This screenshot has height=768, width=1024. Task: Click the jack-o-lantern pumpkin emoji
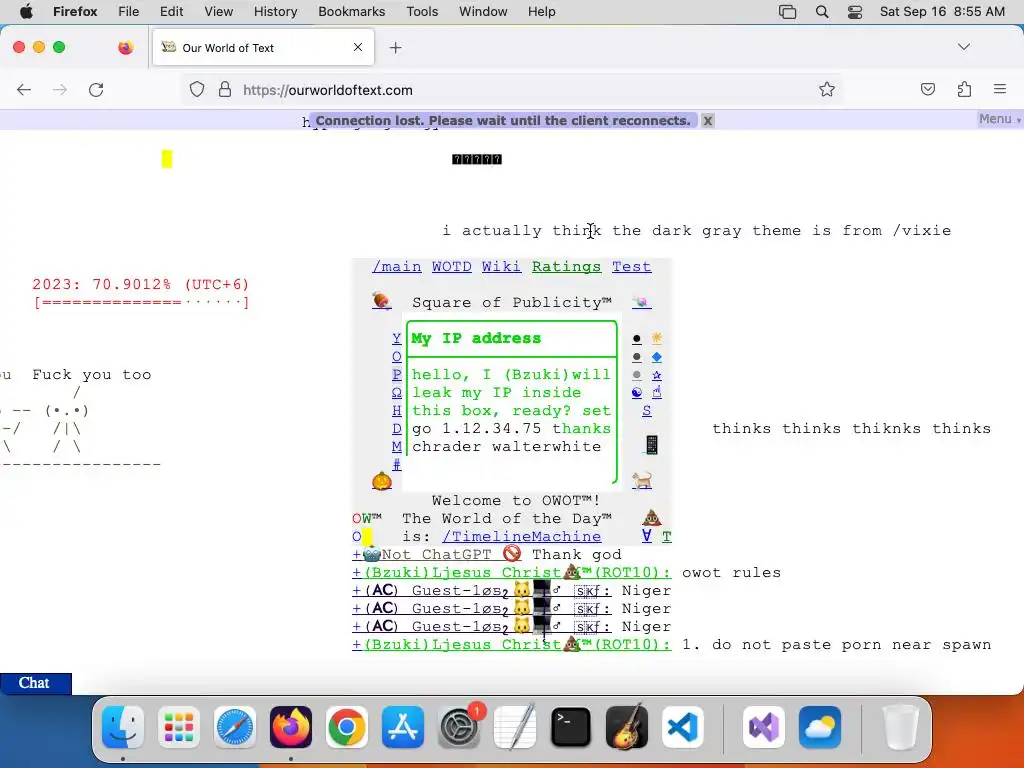(x=381, y=481)
